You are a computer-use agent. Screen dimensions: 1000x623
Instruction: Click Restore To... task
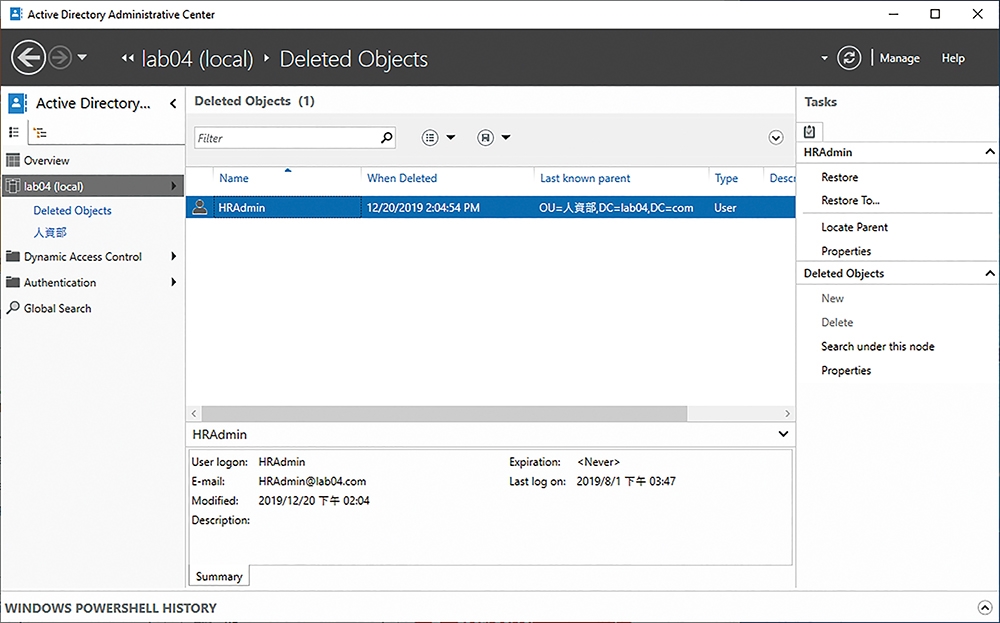point(850,200)
